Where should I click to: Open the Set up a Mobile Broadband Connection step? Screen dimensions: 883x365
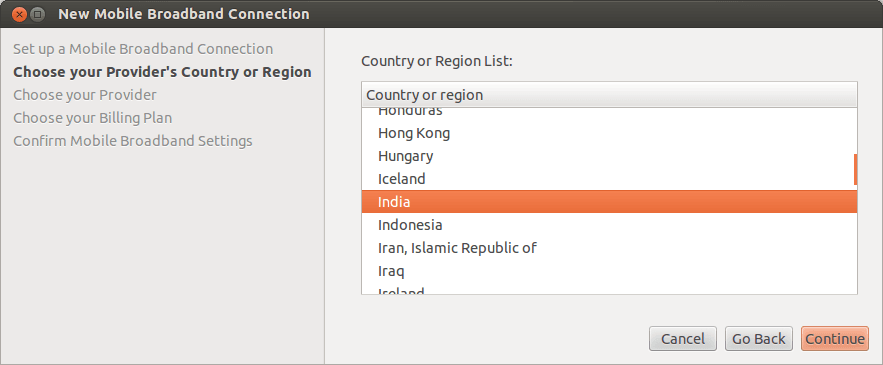(x=143, y=49)
